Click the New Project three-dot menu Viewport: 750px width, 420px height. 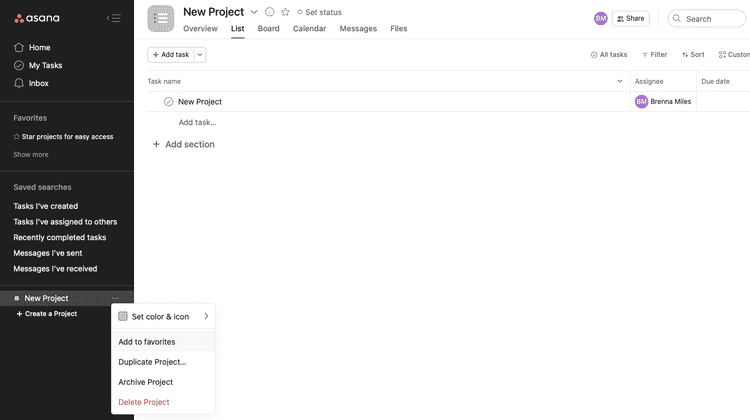coord(115,298)
